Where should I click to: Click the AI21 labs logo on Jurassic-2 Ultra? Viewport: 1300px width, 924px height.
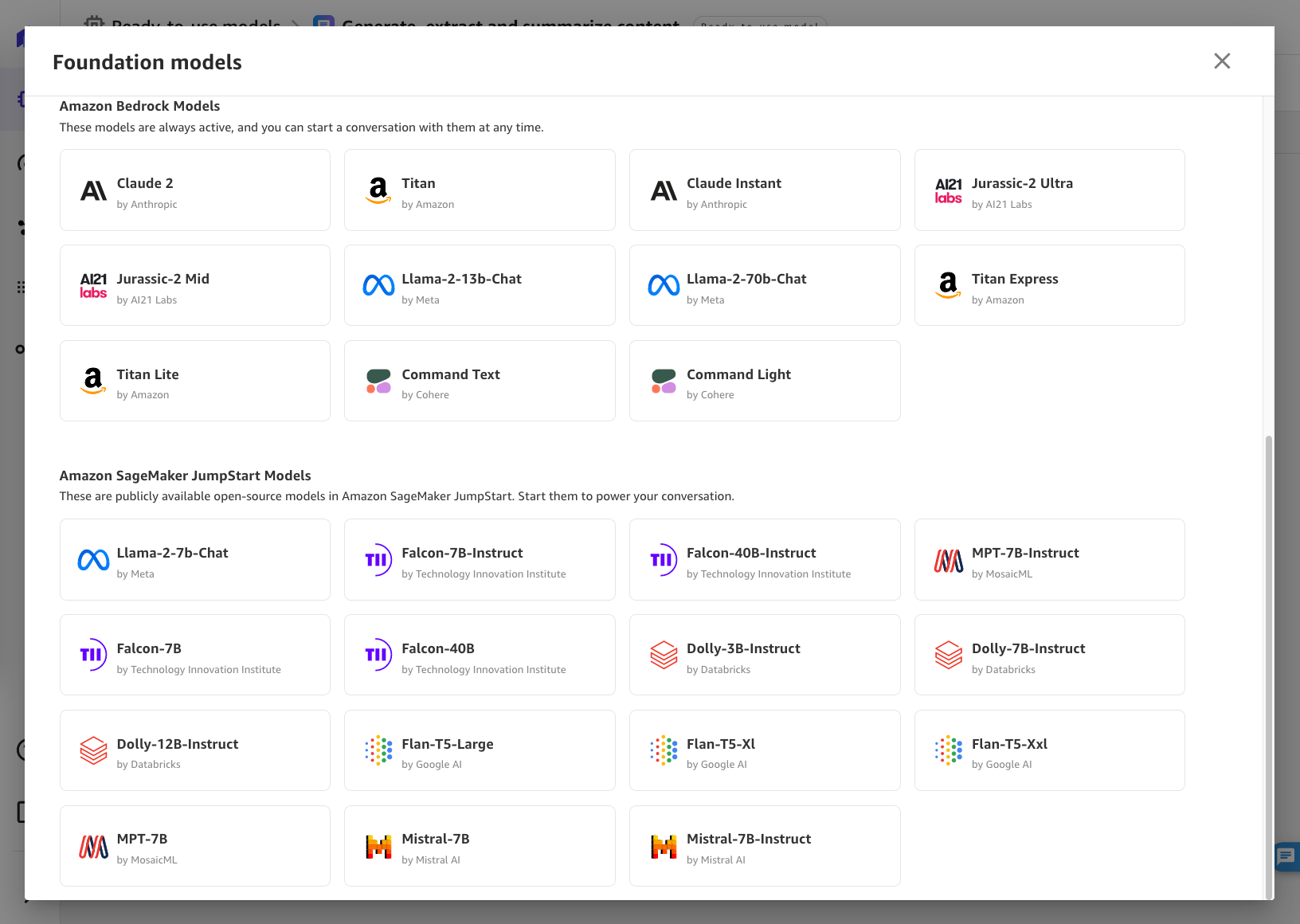(949, 190)
